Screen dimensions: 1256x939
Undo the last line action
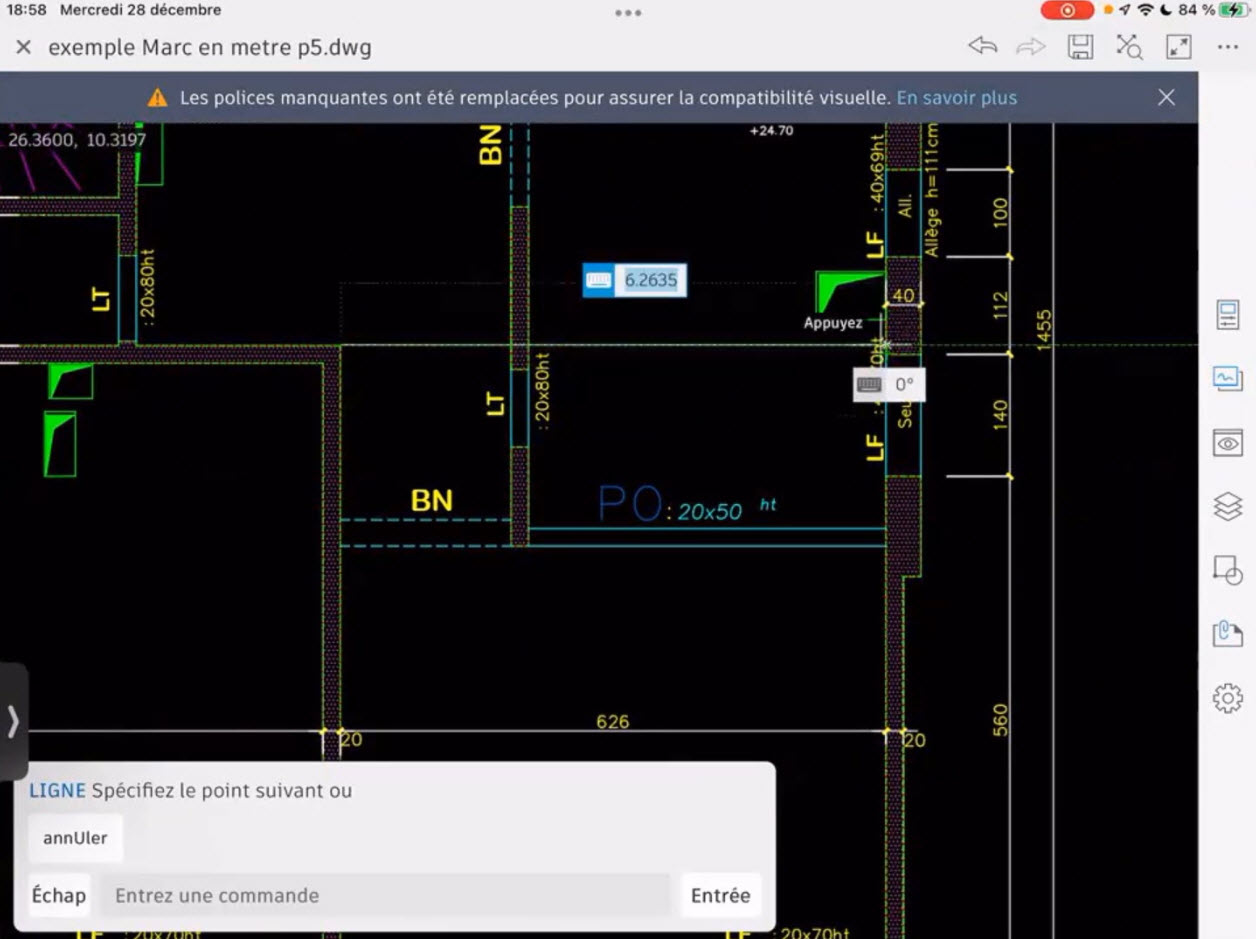(x=981, y=46)
